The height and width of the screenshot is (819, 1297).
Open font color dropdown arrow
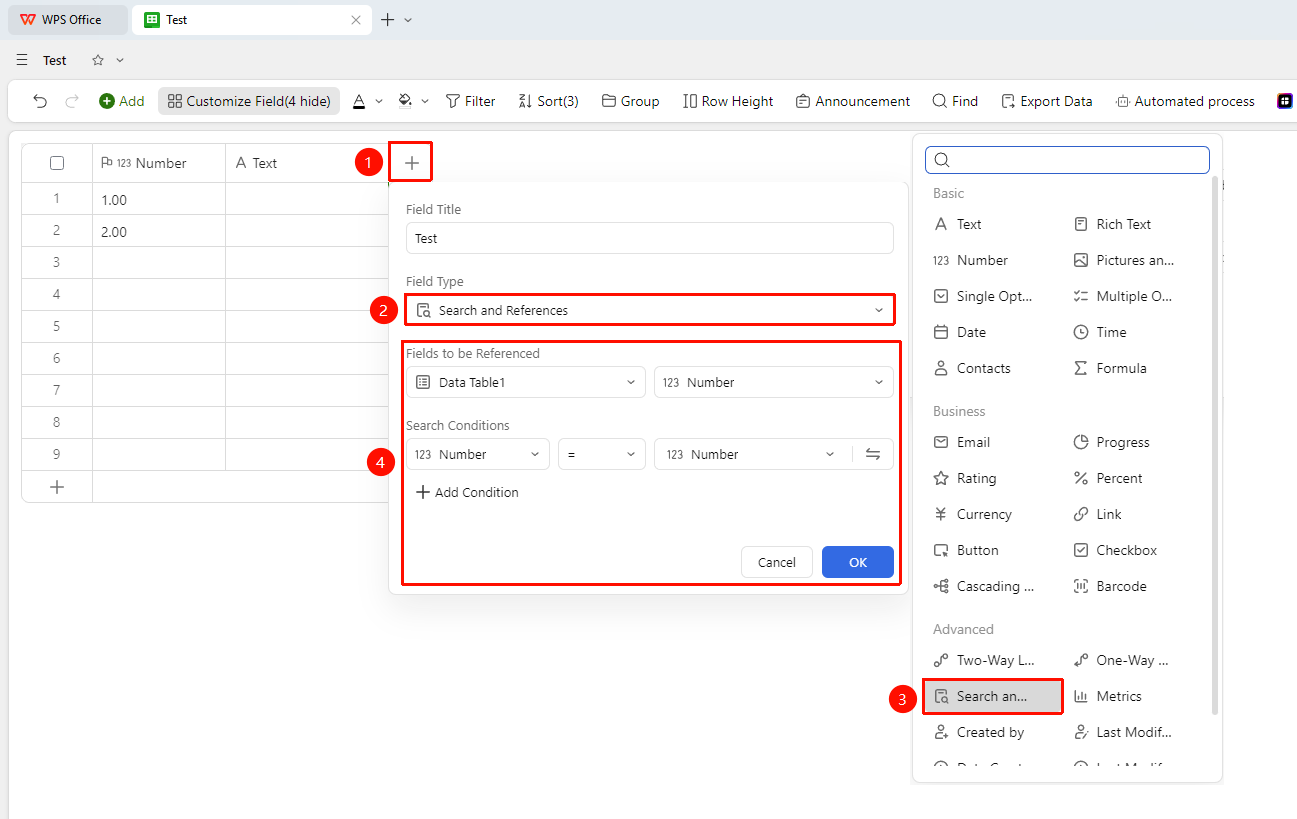coord(379,101)
